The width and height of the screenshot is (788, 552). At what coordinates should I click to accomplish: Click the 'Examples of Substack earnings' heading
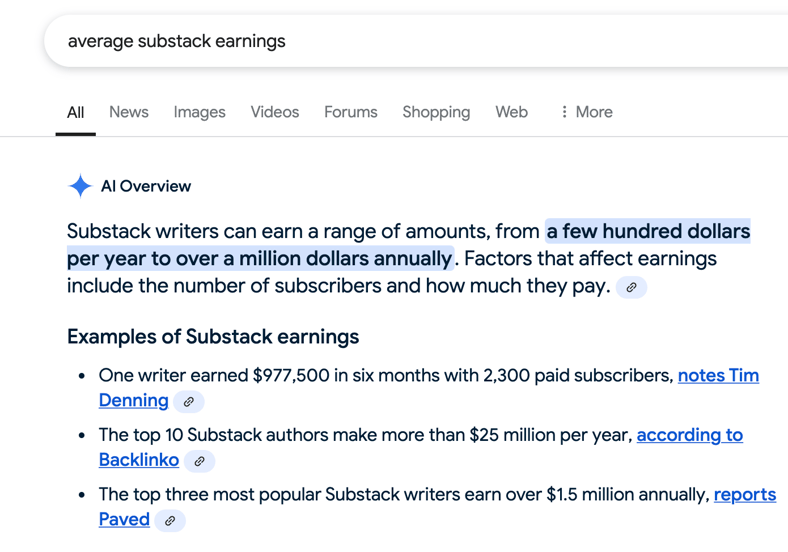213,336
